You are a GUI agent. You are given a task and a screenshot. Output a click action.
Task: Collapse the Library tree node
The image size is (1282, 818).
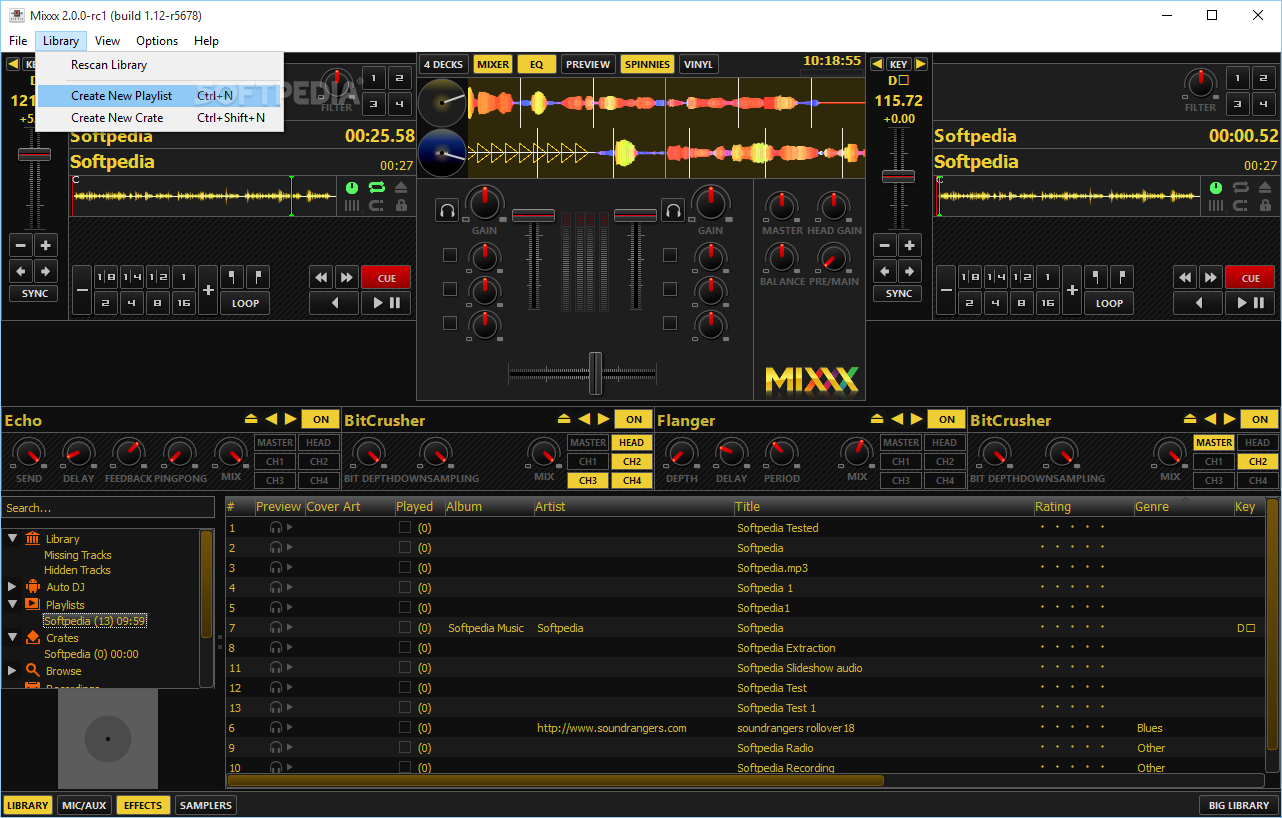click(x=13, y=538)
